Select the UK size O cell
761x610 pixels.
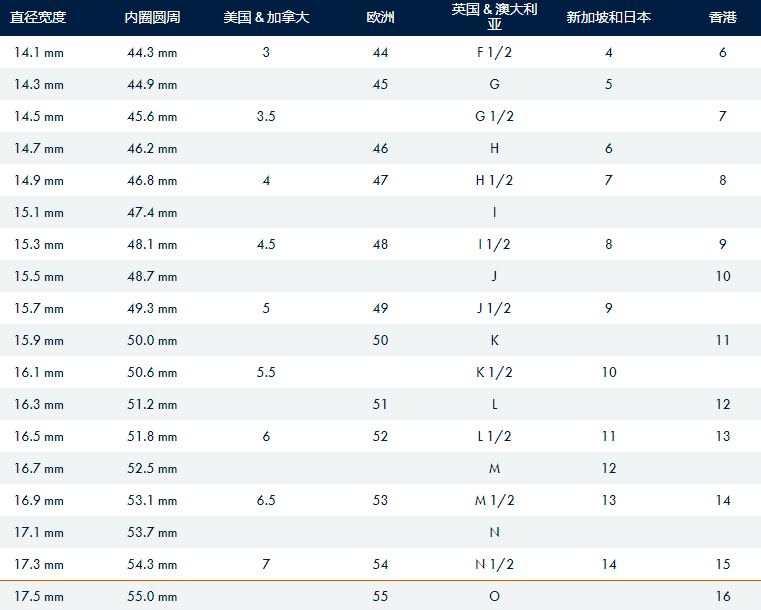tap(494, 596)
